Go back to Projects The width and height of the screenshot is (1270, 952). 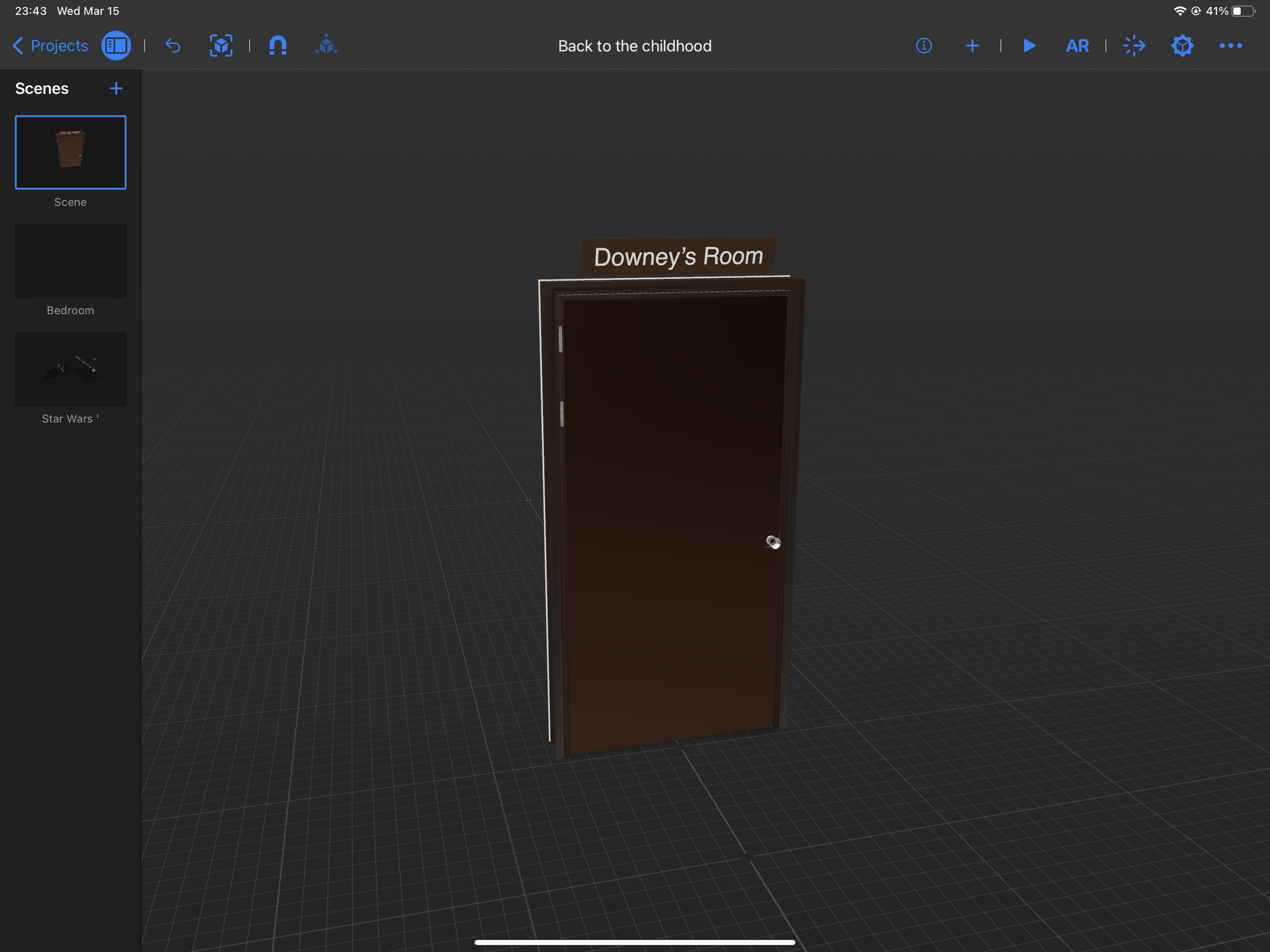[50, 45]
